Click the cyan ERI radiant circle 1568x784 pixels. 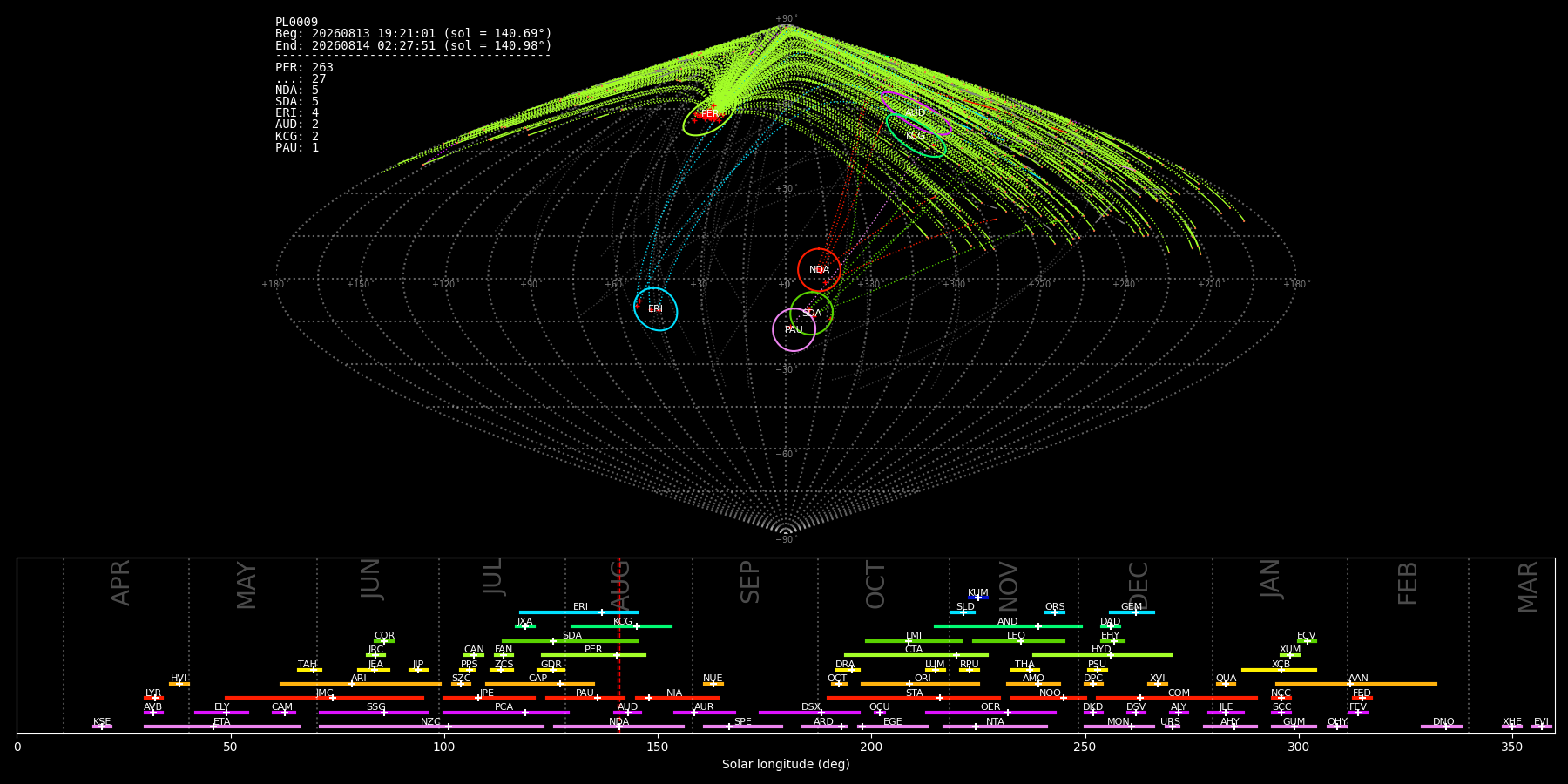[655, 309]
